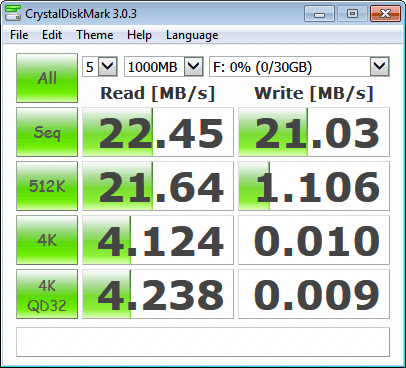Image resolution: width=406 pixels, height=368 pixels.
Task: Start the 512K benchmark test
Action: pyautogui.click(x=47, y=186)
